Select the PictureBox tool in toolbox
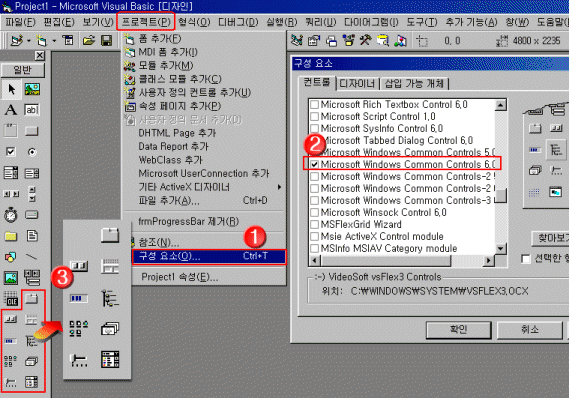Image resolution: width=569 pixels, height=398 pixels. [32, 89]
